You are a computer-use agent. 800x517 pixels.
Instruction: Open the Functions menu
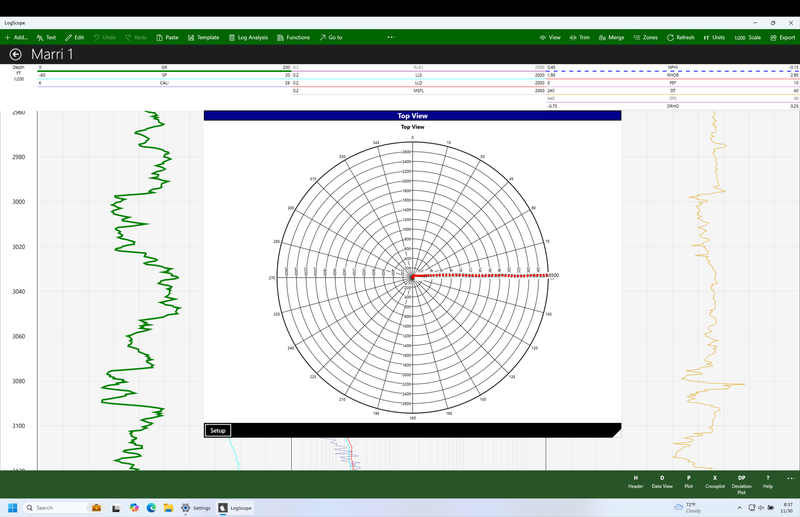pos(293,37)
